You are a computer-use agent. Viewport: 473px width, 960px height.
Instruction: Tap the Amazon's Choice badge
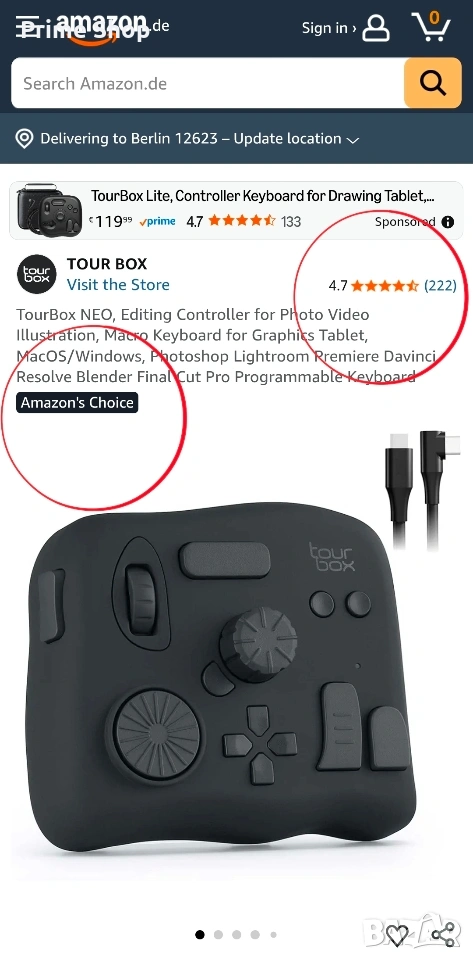(x=77, y=402)
